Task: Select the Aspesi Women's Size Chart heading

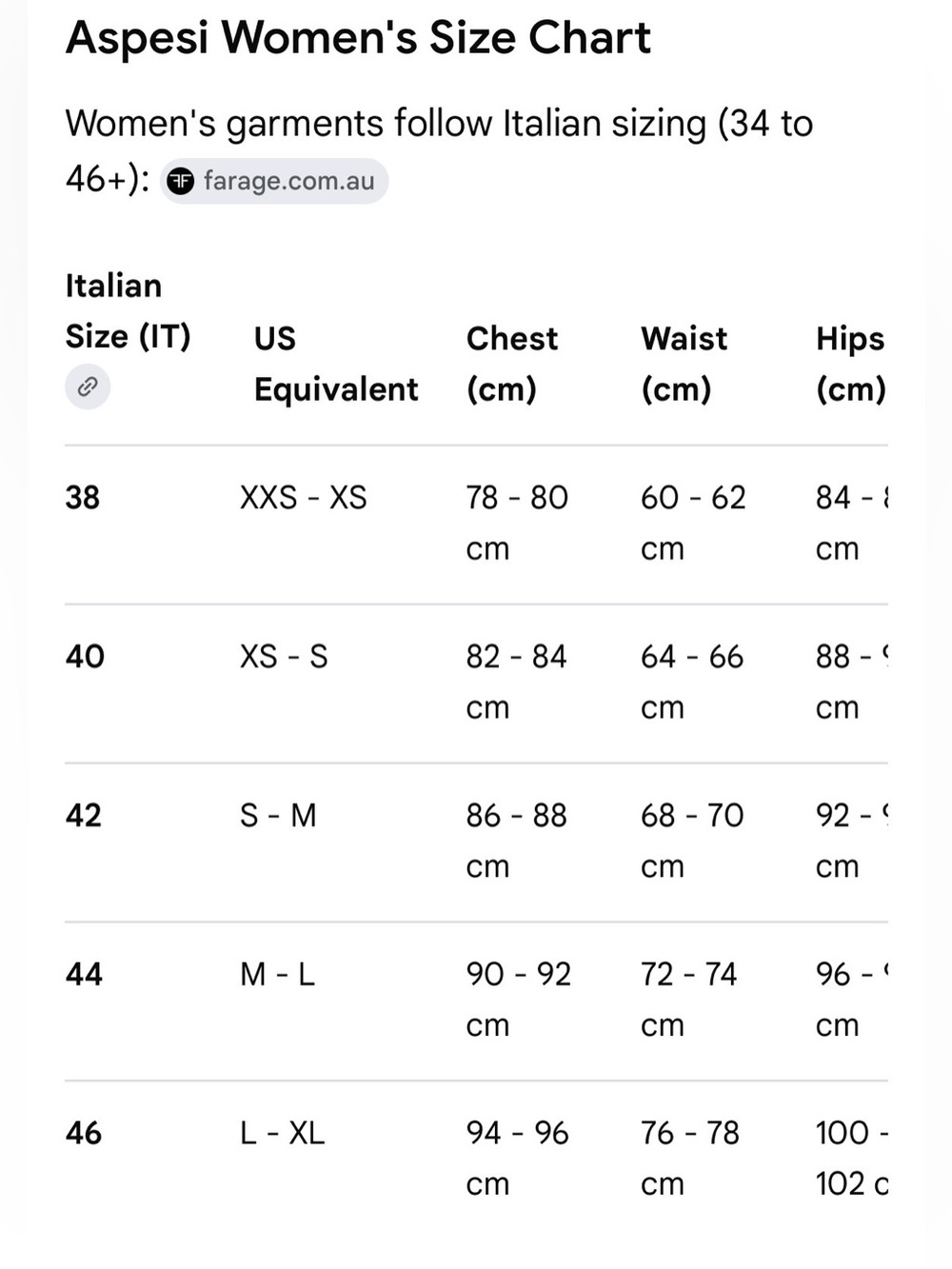Action: click(x=358, y=38)
